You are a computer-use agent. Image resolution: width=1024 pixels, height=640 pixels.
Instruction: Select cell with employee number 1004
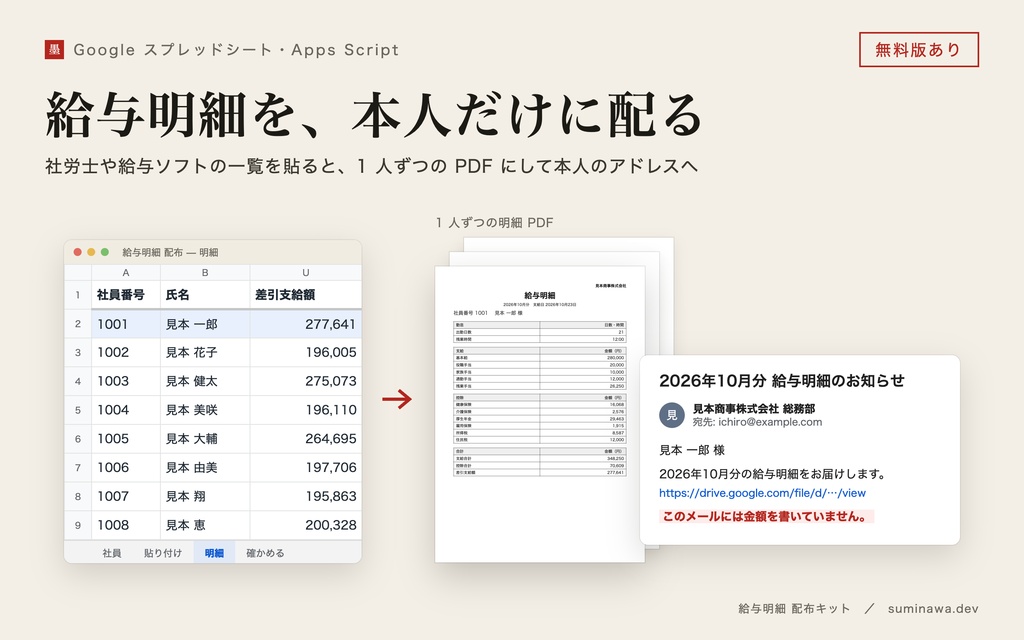click(125, 410)
